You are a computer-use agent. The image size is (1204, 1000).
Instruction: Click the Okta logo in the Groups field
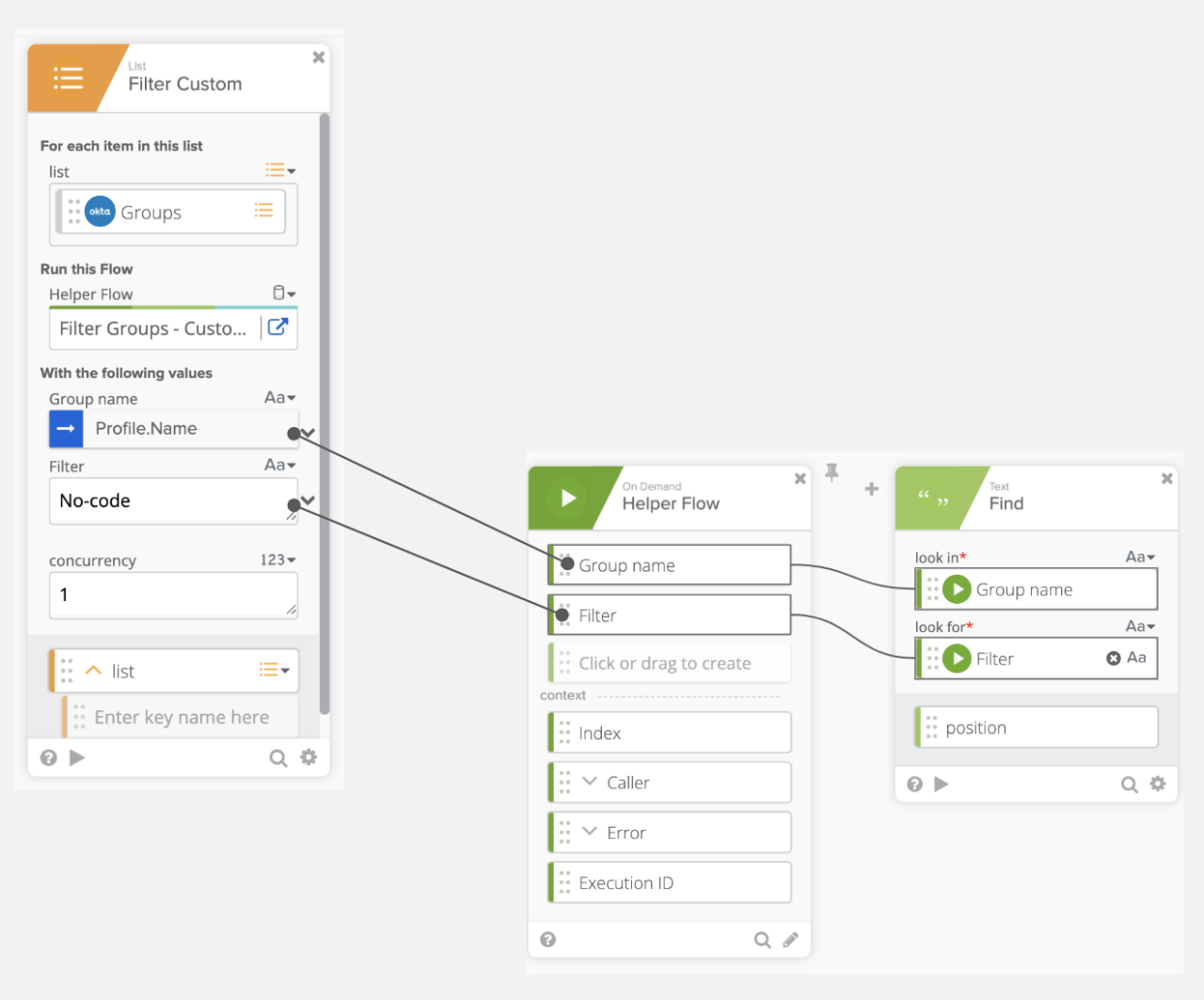tap(100, 212)
